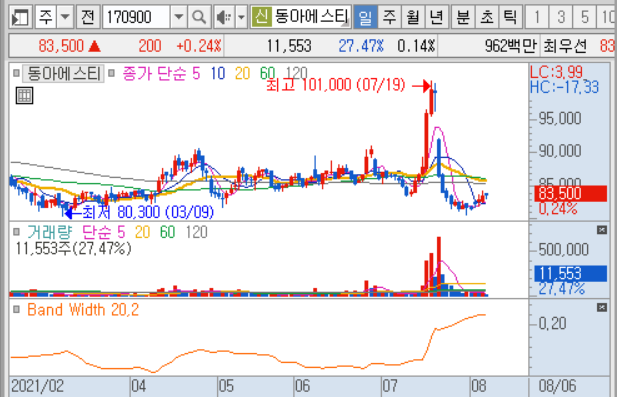This screenshot has height=397, width=617.
Task: Click the change percentage +0.24%
Action: click(199, 46)
